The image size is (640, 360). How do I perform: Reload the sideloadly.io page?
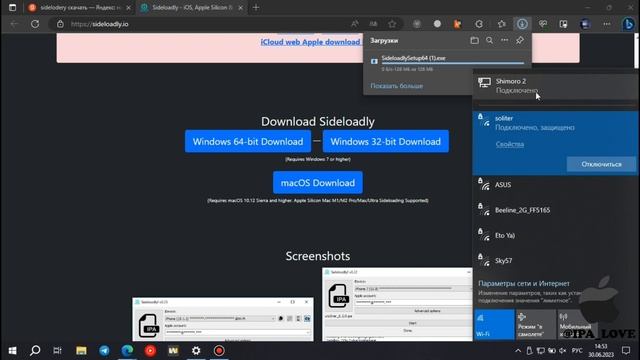coord(35,24)
